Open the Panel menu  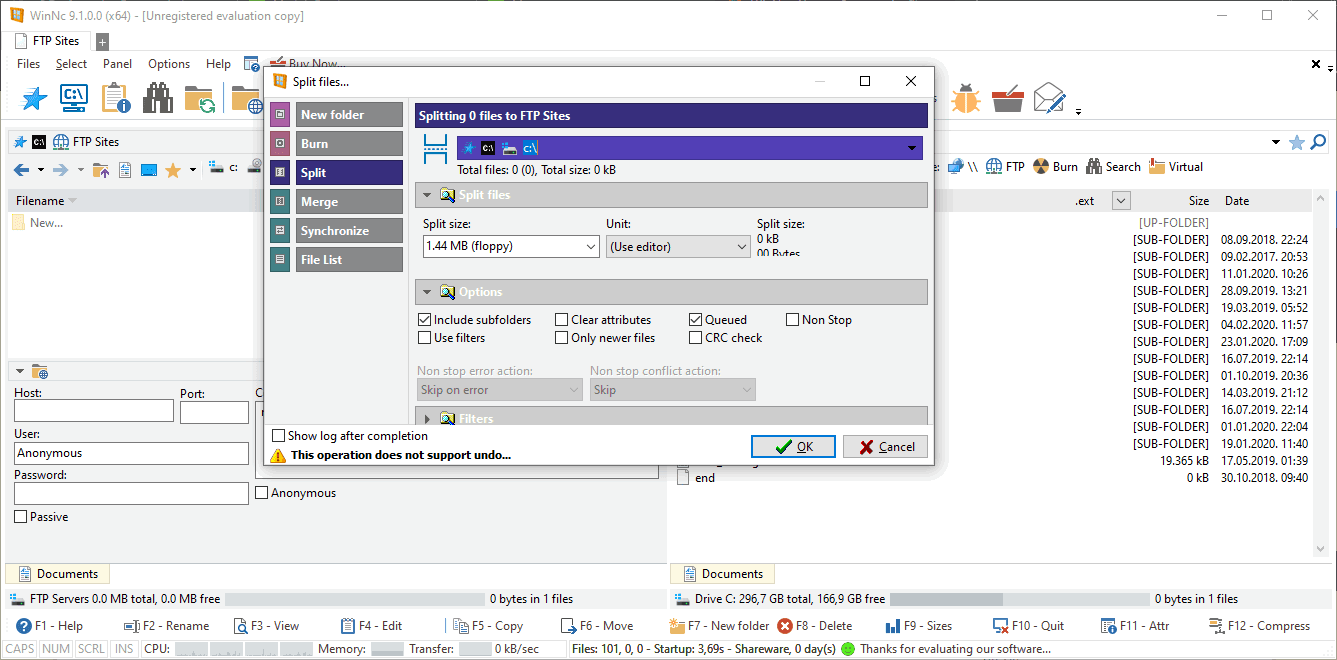(x=118, y=64)
